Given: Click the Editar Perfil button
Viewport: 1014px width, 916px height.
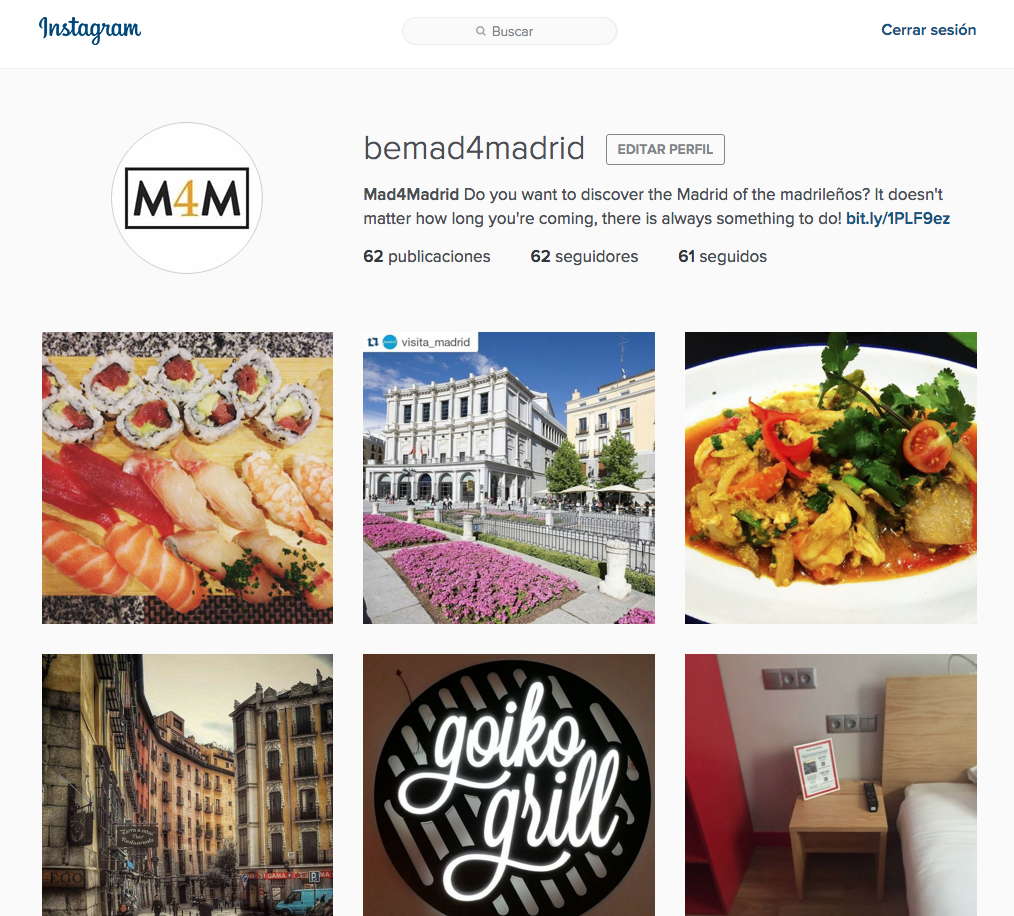Looking at the screenshot, I should tap(665, 149).
